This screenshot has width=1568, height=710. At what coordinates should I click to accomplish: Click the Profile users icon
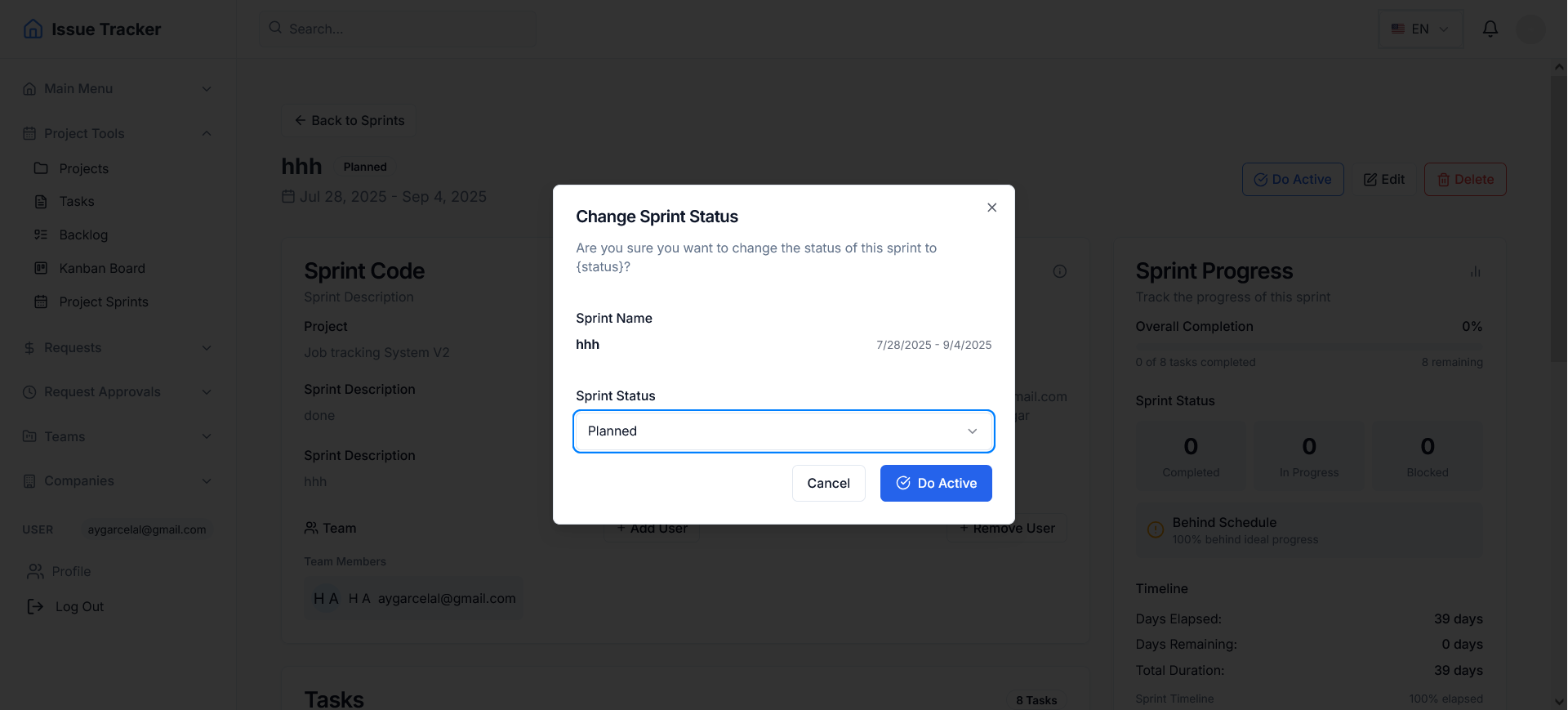[x=35, y=571]
